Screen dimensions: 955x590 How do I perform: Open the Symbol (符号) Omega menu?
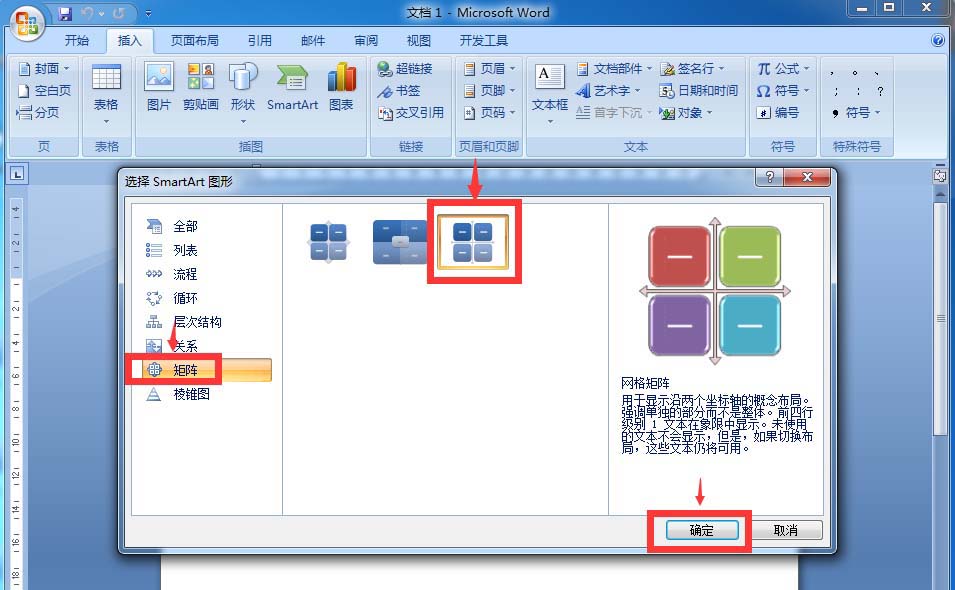pos(783,91)
